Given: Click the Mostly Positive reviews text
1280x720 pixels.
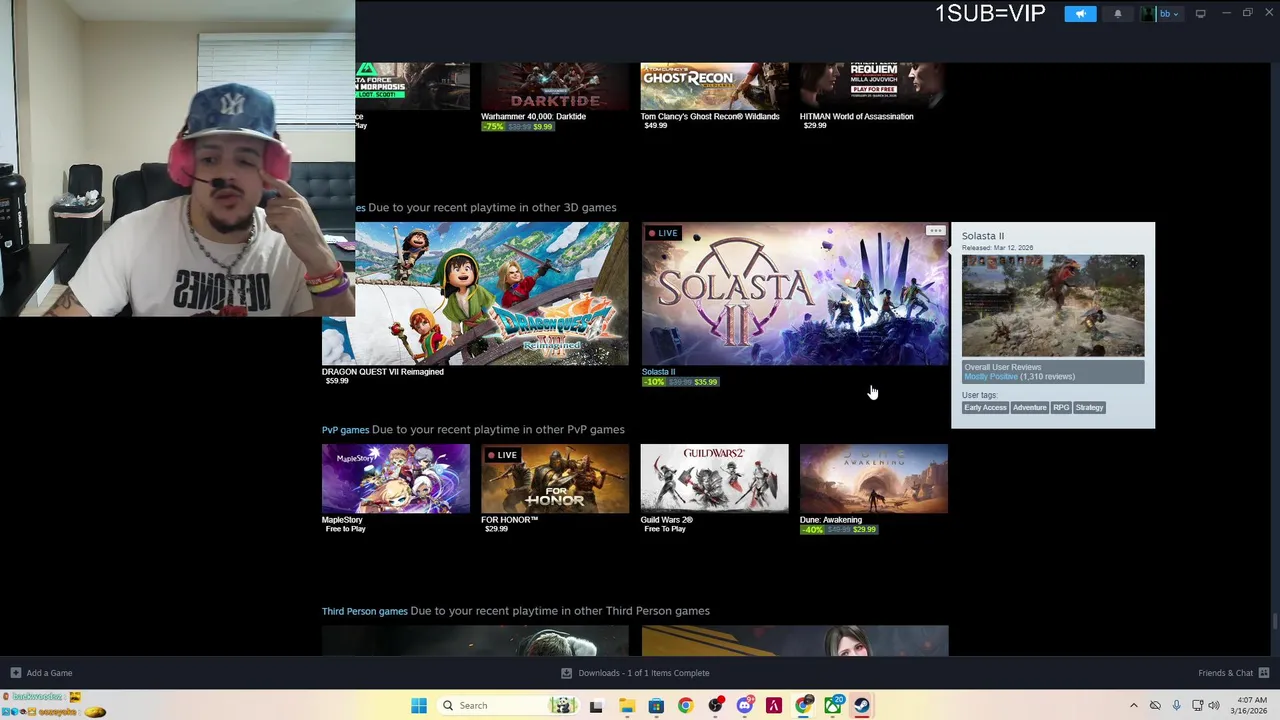Looking at the screenshot, I should (990, 377).
